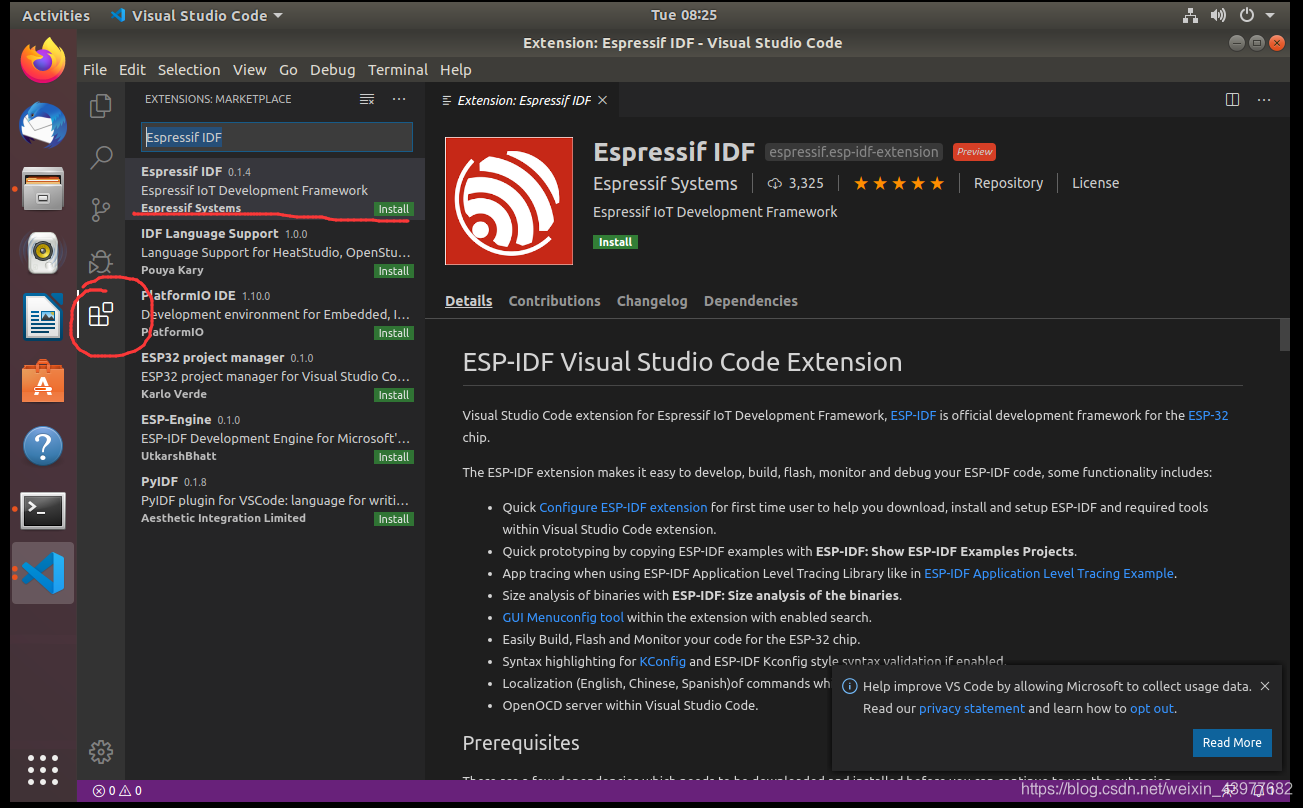Open Rhythmbox from the dock
1303x808 pixels.
coord(43,253)
